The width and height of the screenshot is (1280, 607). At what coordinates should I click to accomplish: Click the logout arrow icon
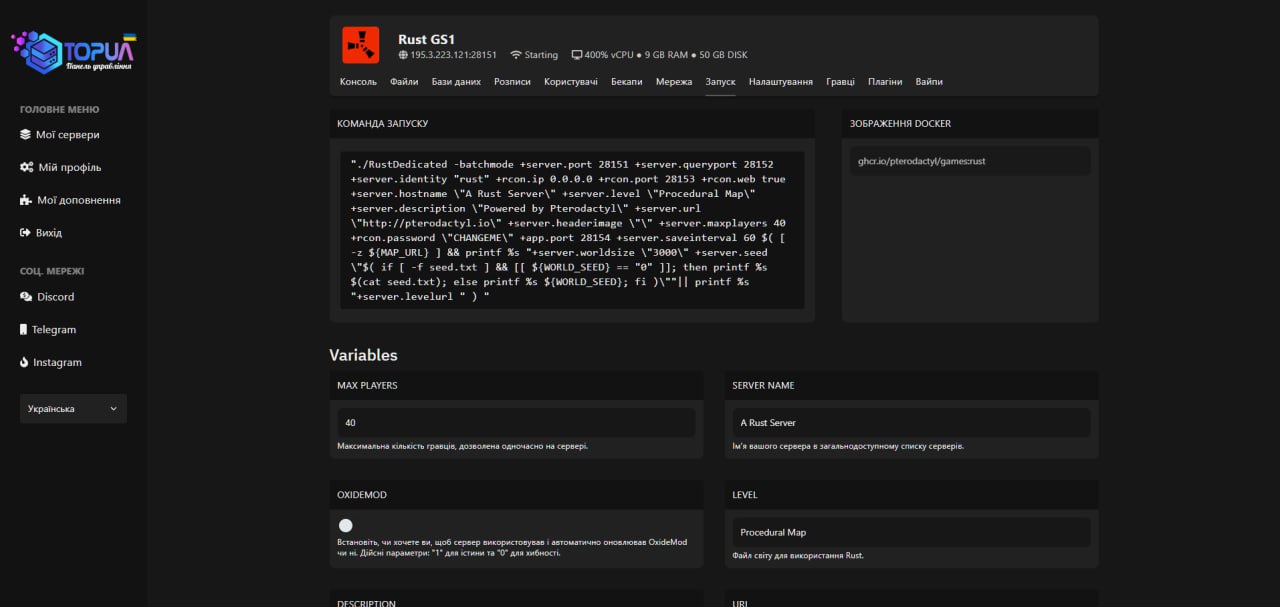(26, 233)
